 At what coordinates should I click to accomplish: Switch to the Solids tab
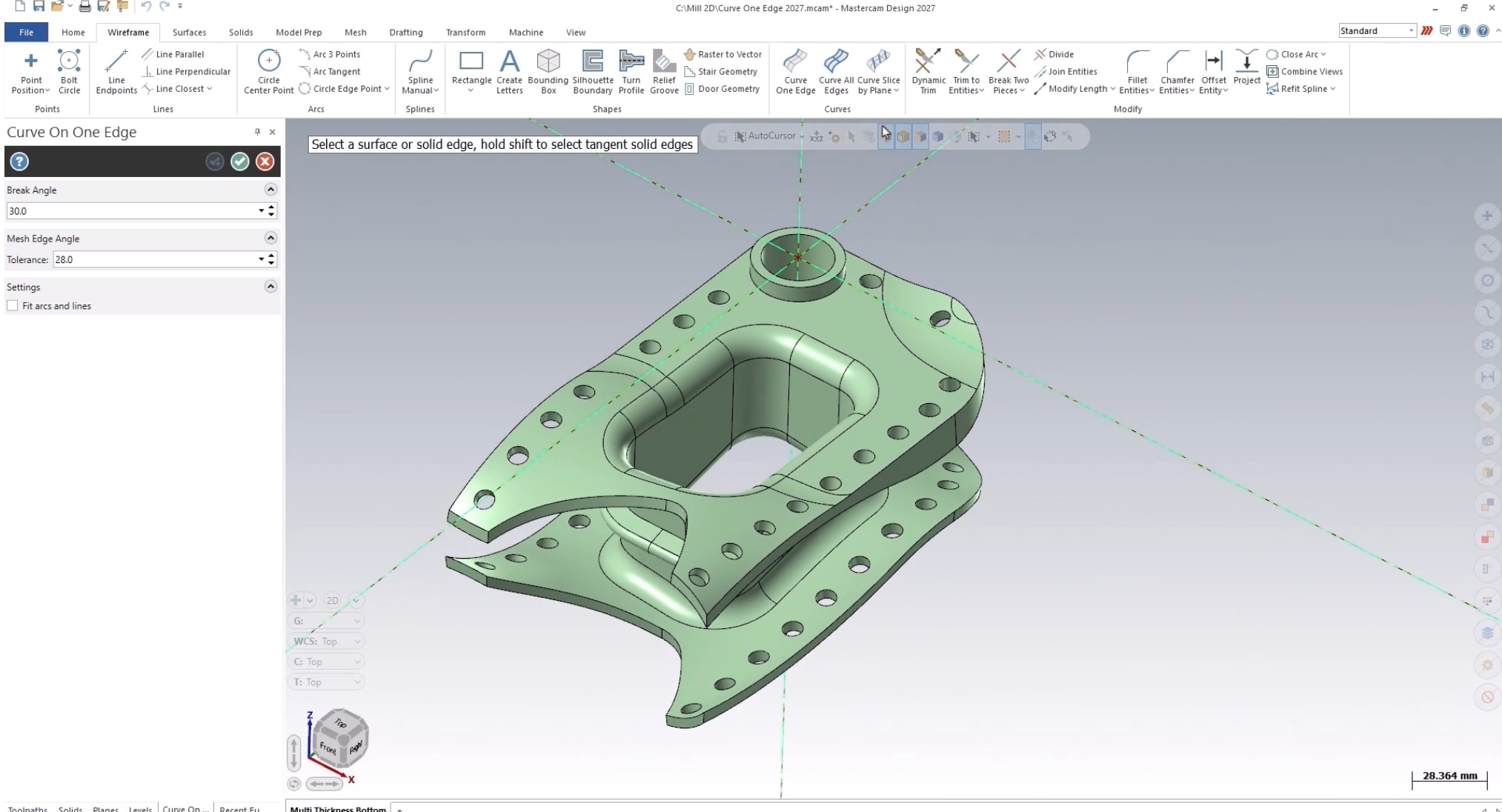coord(241,33)
